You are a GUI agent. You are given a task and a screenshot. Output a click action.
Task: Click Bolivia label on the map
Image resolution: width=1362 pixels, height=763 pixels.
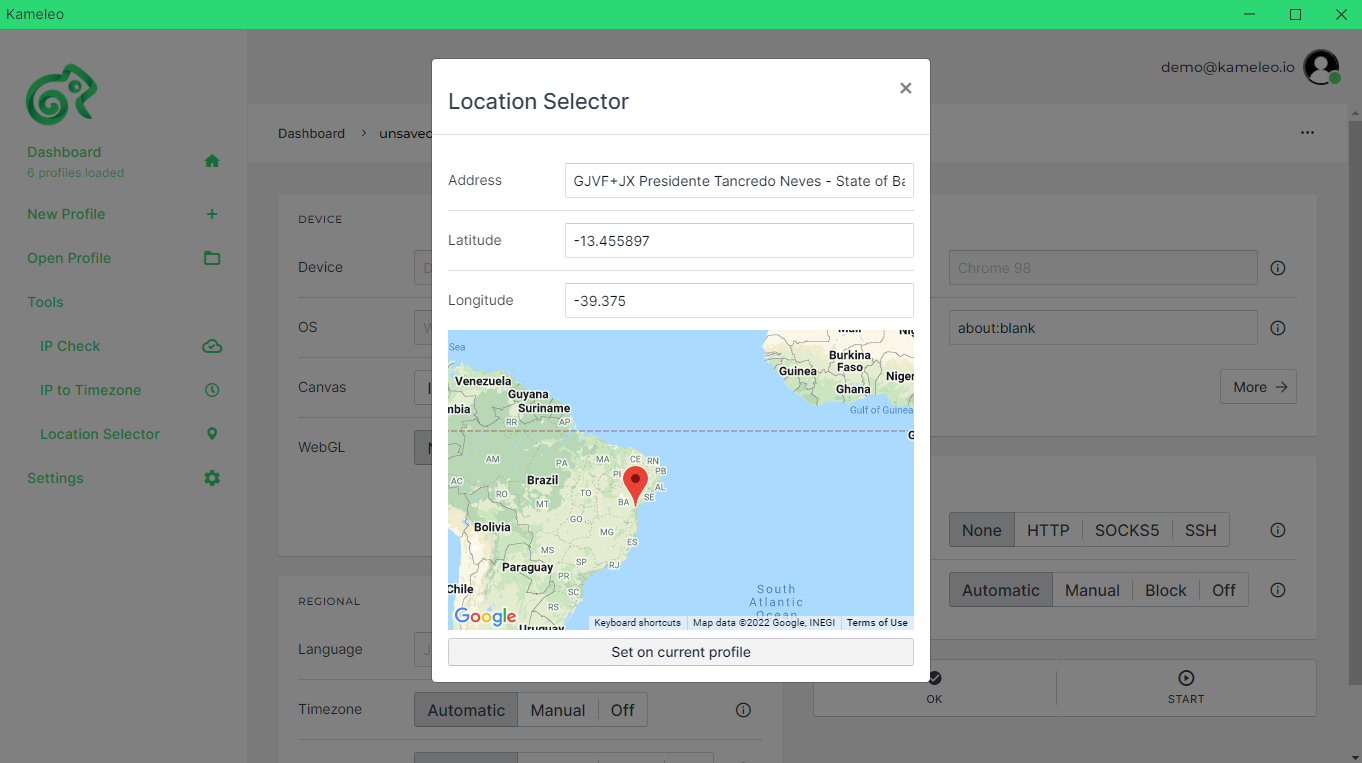tap(492, 527)
